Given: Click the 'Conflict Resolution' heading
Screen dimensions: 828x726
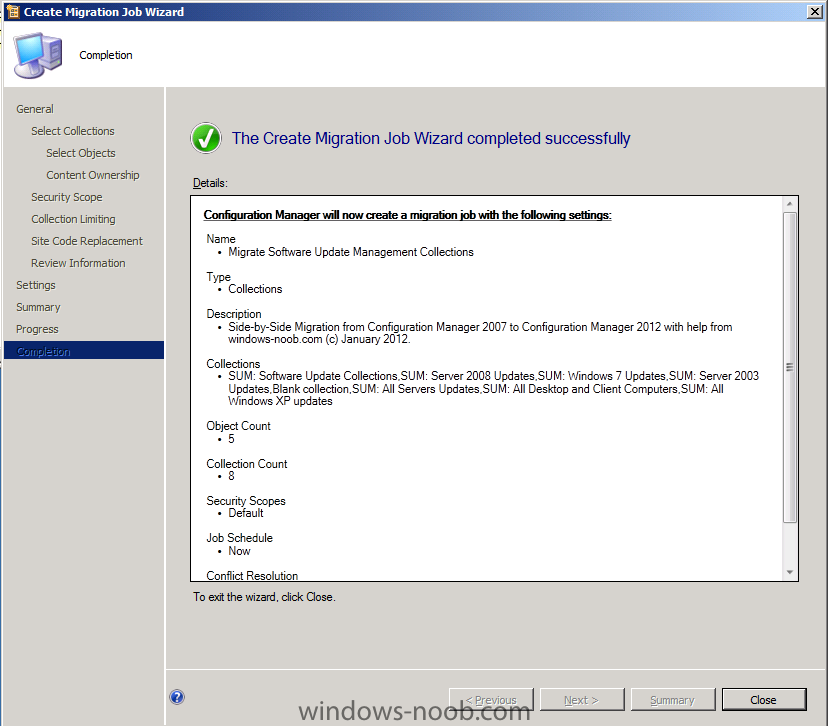Looking at the screenshot, I should pyautogui.click(x=252, y=576).
